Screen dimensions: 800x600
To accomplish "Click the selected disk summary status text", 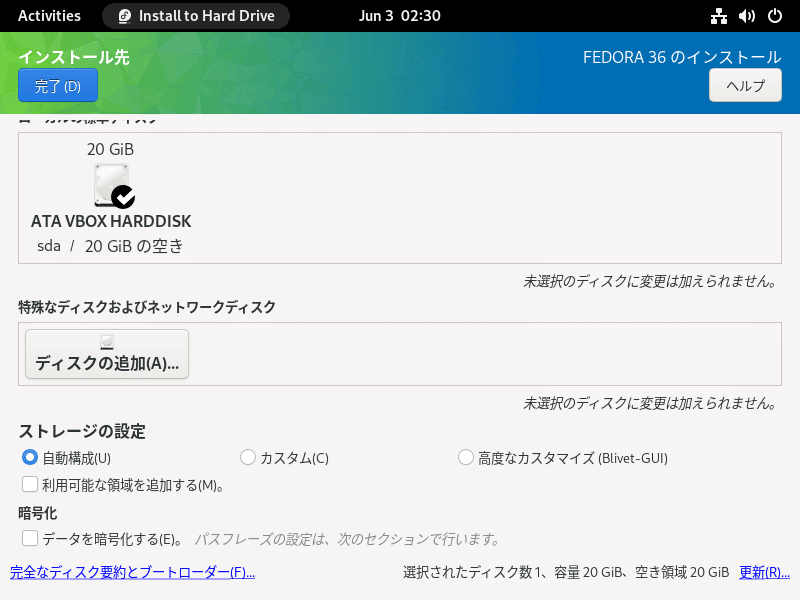I will [566, 572].
